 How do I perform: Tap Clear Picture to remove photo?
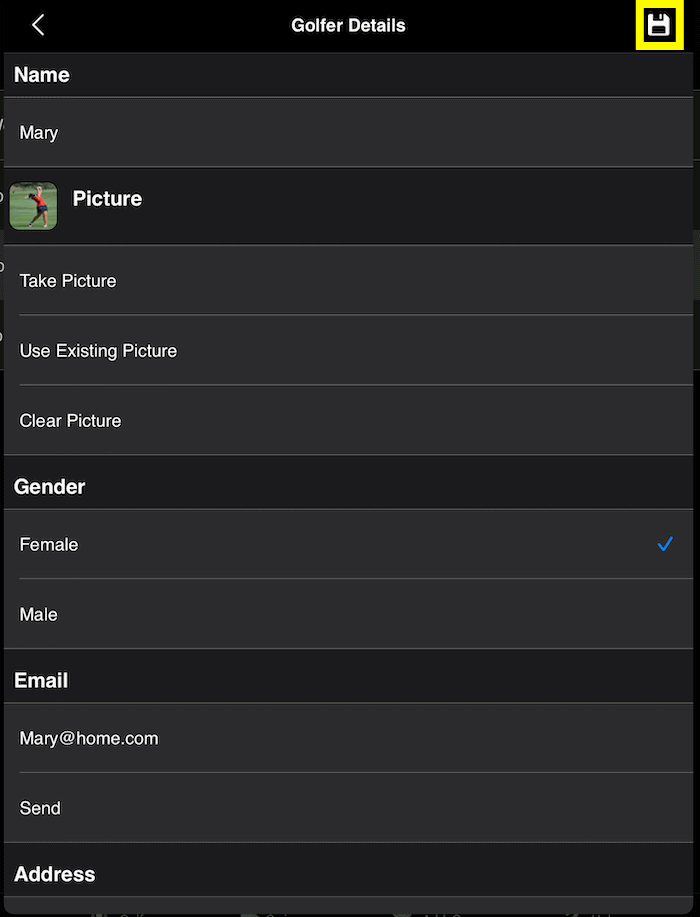[349, 420]
